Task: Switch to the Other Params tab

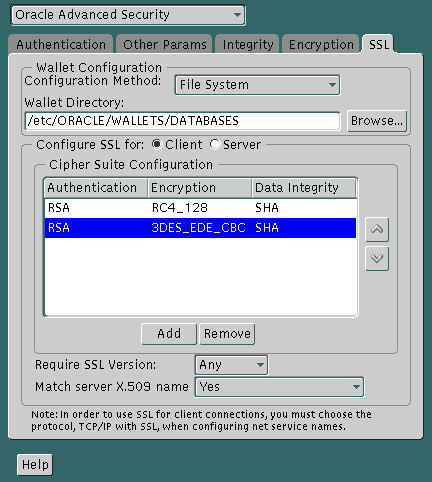Action: pos(164,44)
